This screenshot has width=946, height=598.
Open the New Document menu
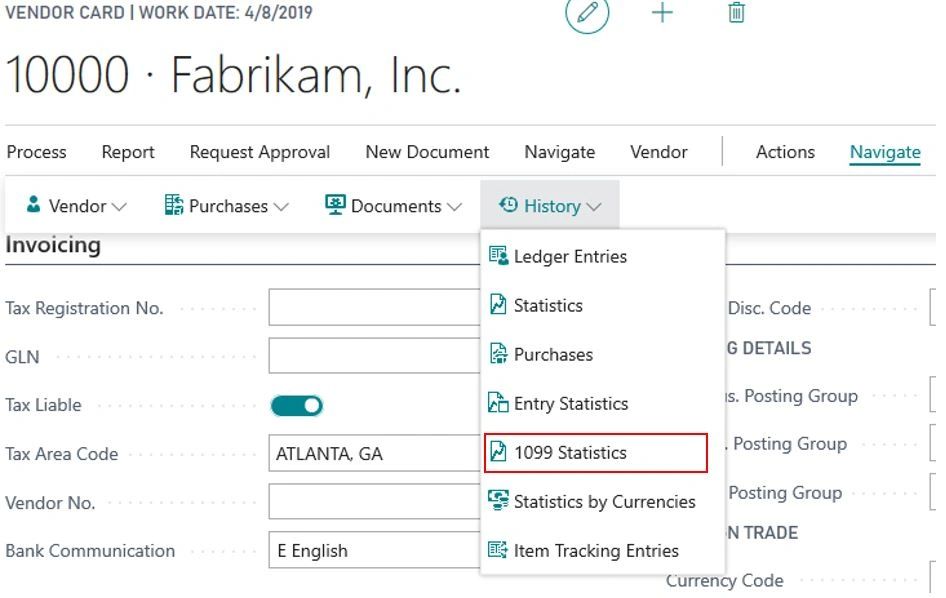(x=427, y=152)
